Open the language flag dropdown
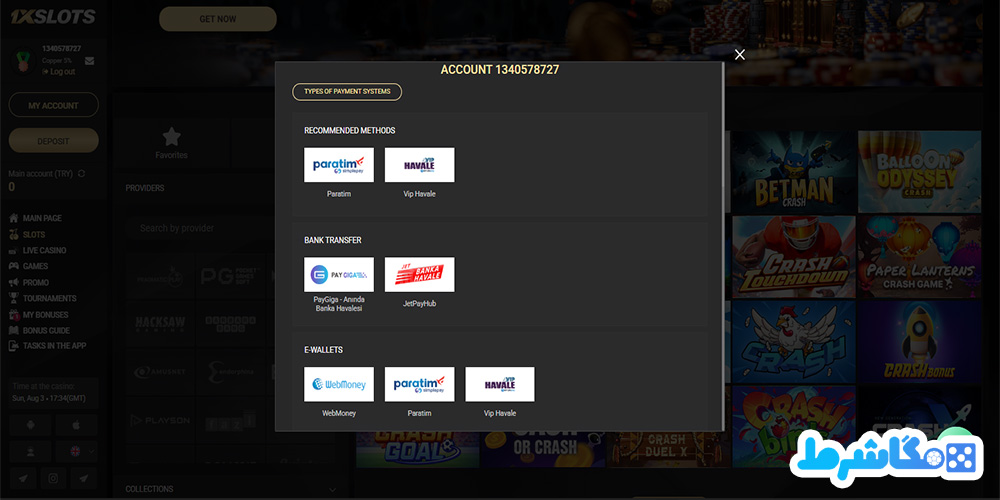Screen dimensions: 1000x500 pyautogui.click(x=77, y=452)
